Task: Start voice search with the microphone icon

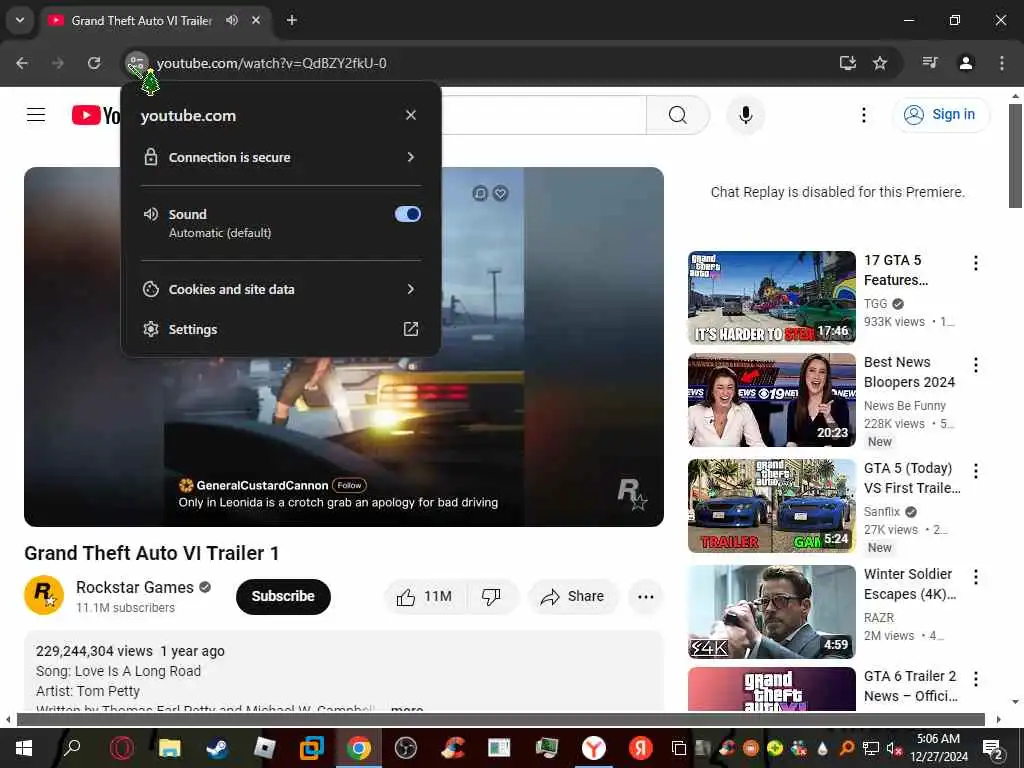Action: pos(745,115)
